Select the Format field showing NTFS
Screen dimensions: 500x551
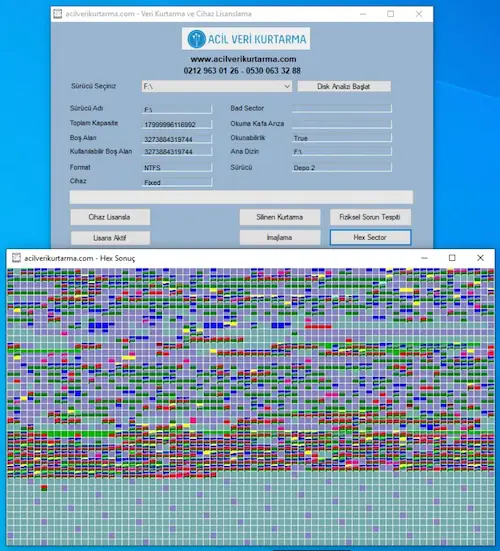(177, 168)
